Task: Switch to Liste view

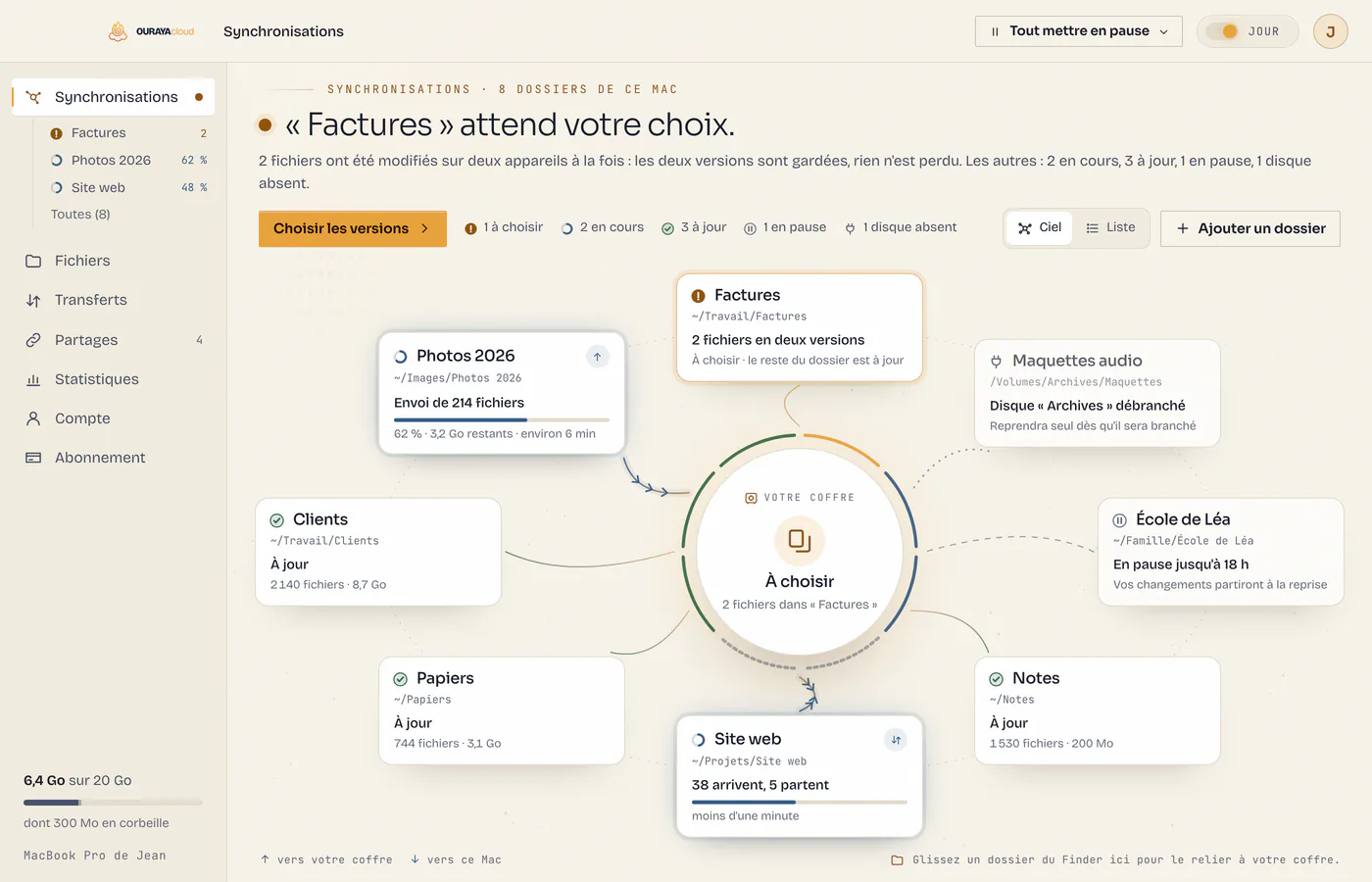Action: (1110, 228)
